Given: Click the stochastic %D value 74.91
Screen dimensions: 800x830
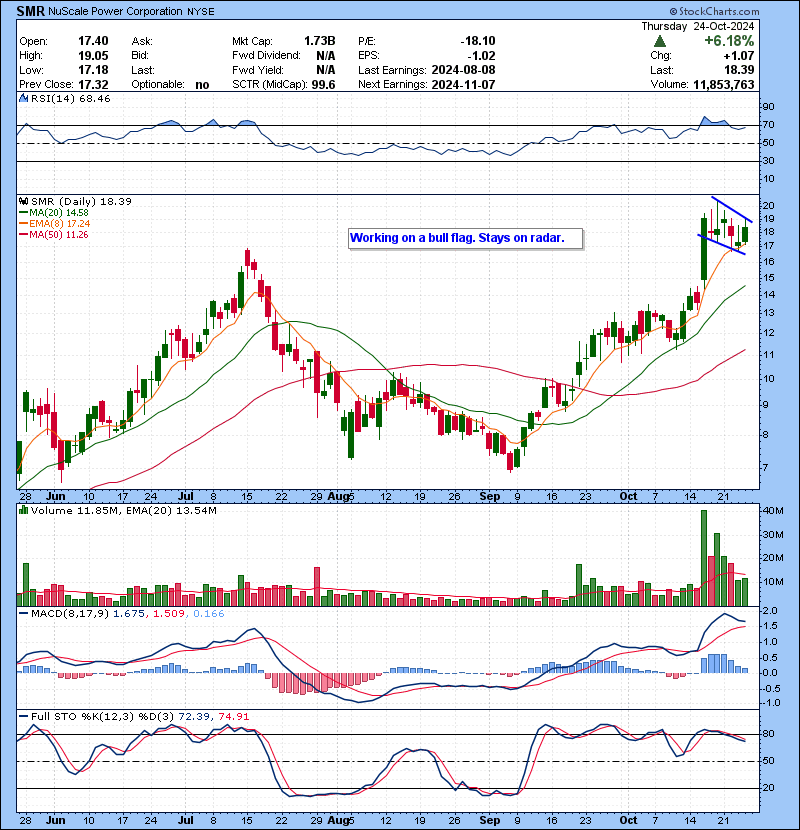Looking at the screenshot, I should point(233,716).
